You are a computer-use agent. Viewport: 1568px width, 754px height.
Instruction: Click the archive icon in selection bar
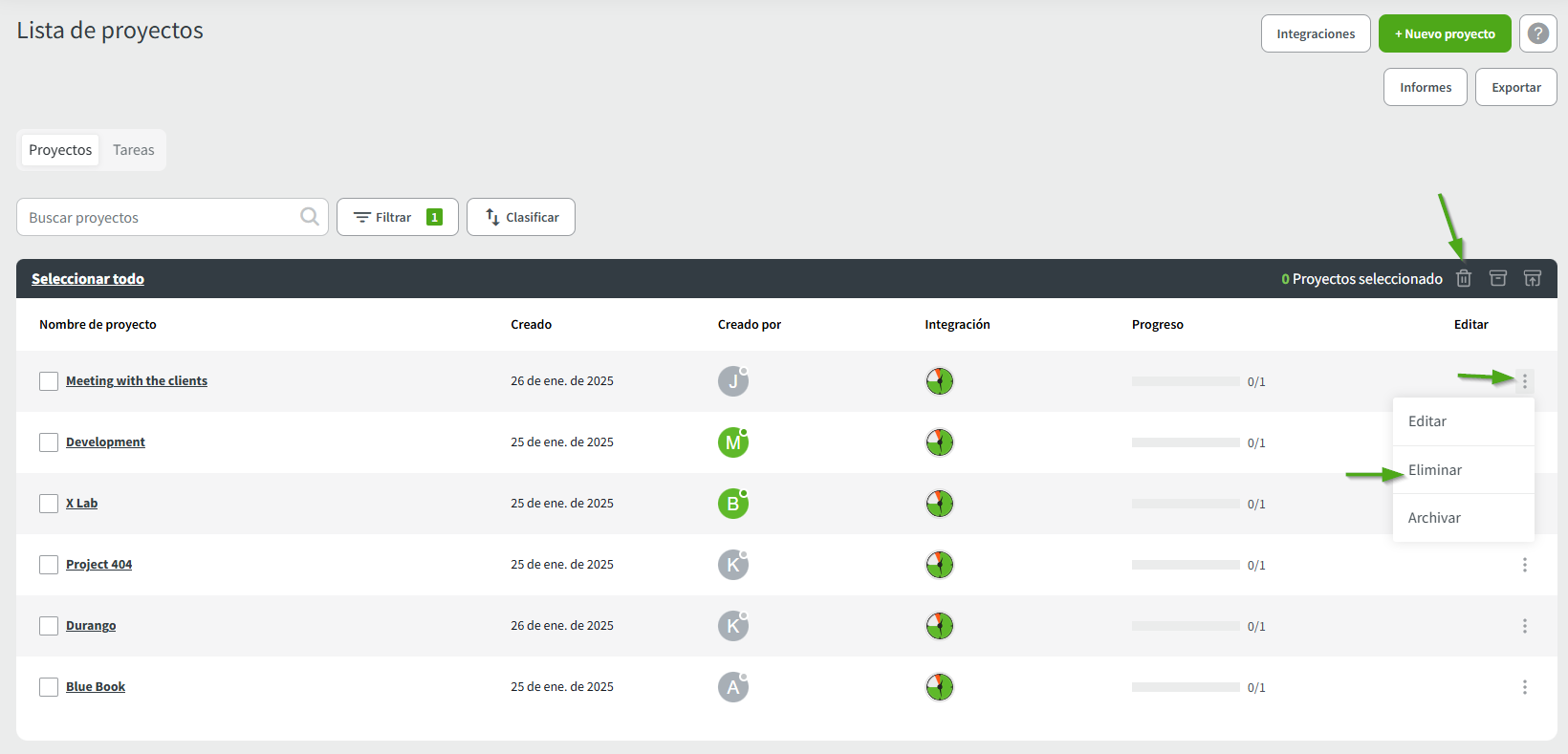point(1497,278)
